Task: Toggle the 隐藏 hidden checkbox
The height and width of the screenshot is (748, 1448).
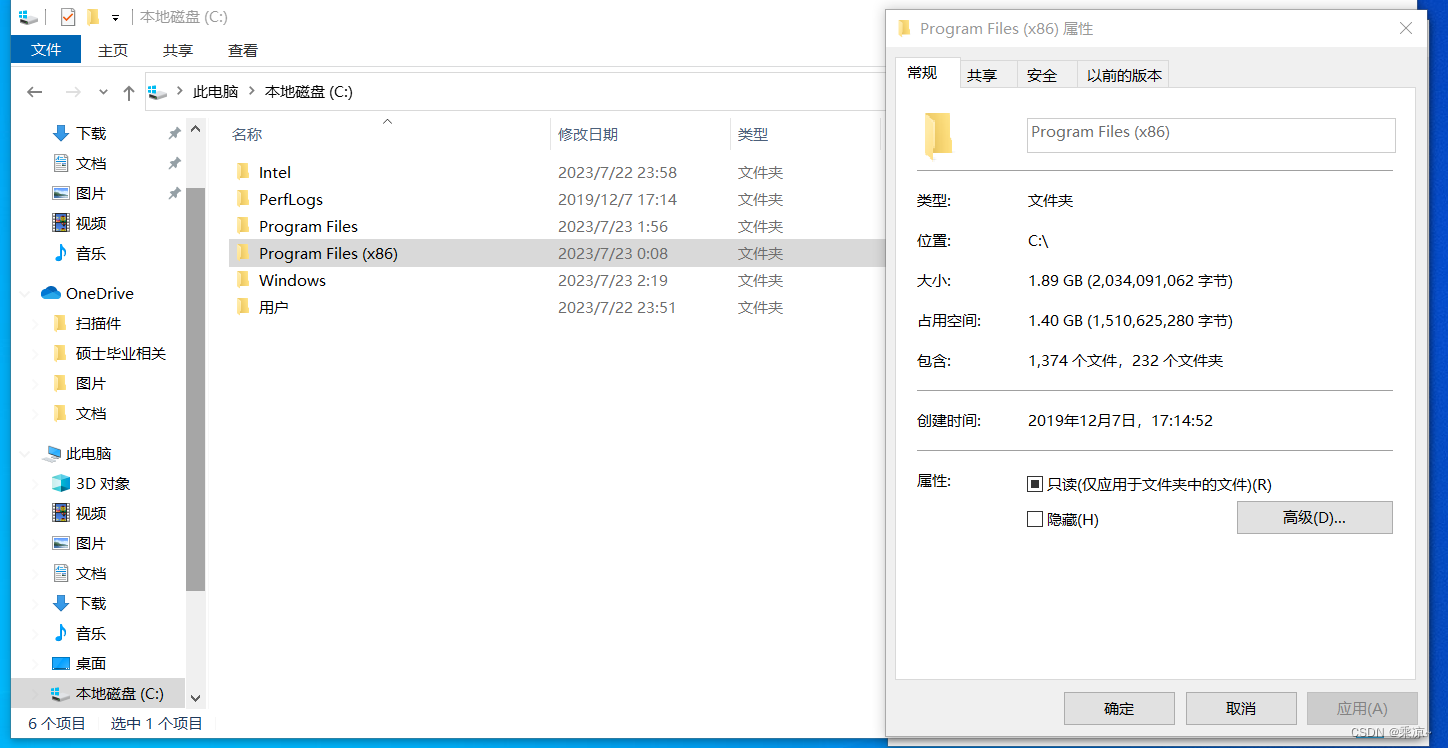Action: (x=1035, y=519)
